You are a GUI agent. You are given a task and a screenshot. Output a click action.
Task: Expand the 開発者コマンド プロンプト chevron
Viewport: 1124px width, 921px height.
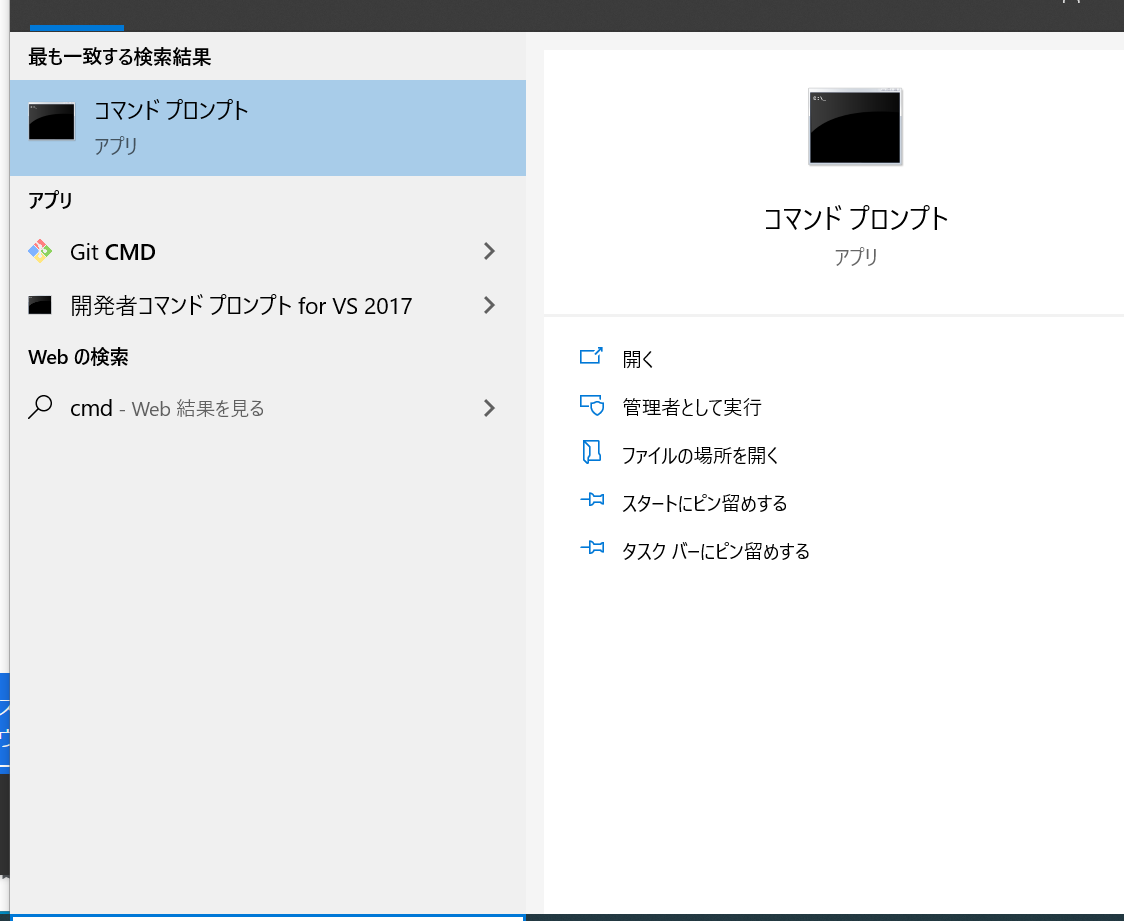(x=489, y=305)
